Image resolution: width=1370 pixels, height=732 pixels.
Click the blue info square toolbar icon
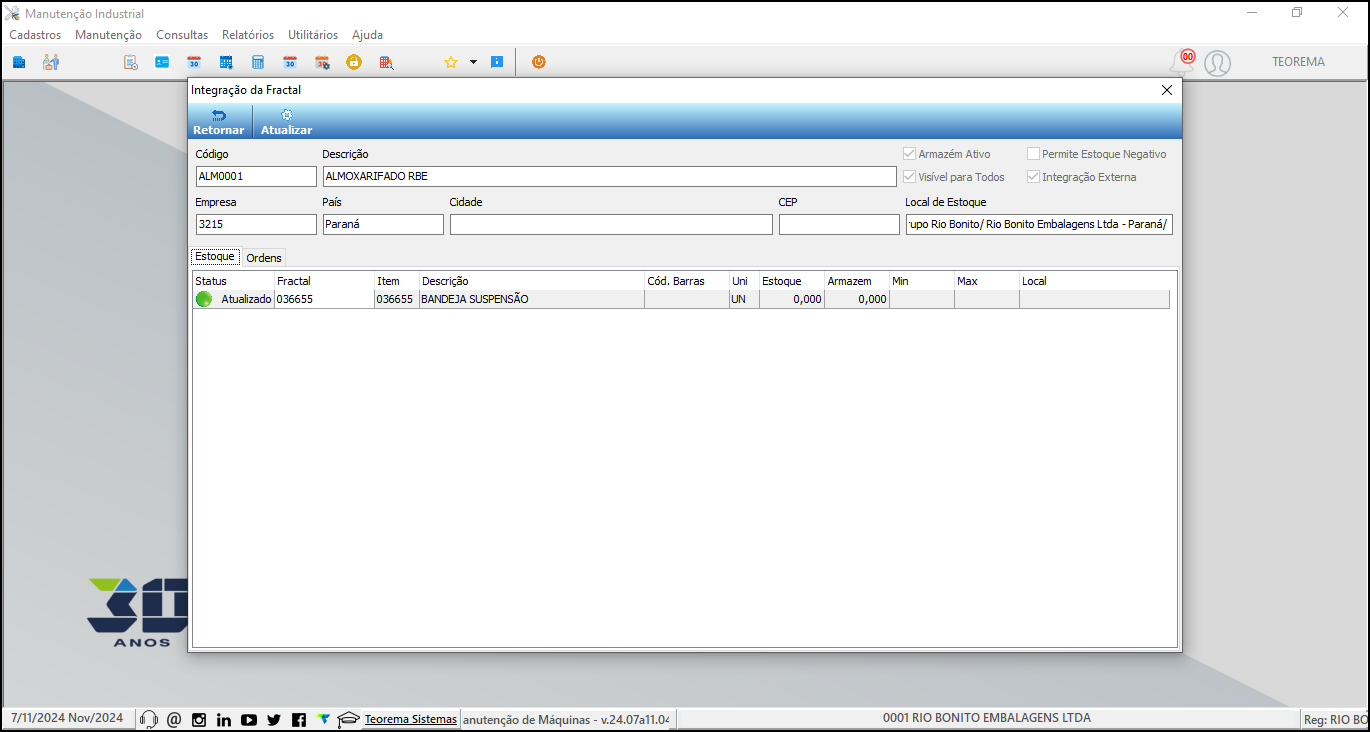click(x=497, y=62)
